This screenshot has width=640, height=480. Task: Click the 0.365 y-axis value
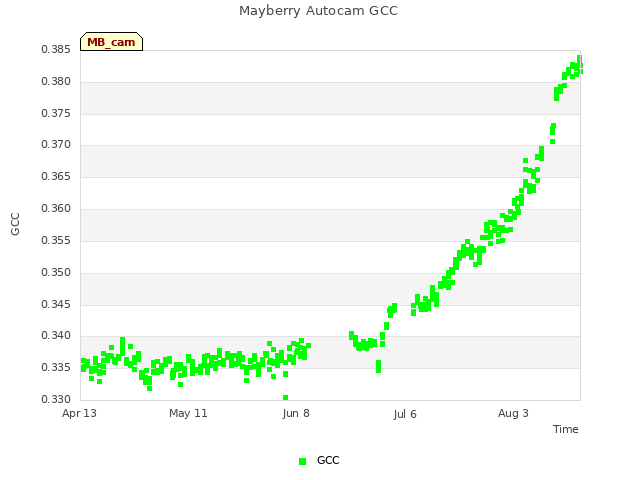(x=56, y=176)
